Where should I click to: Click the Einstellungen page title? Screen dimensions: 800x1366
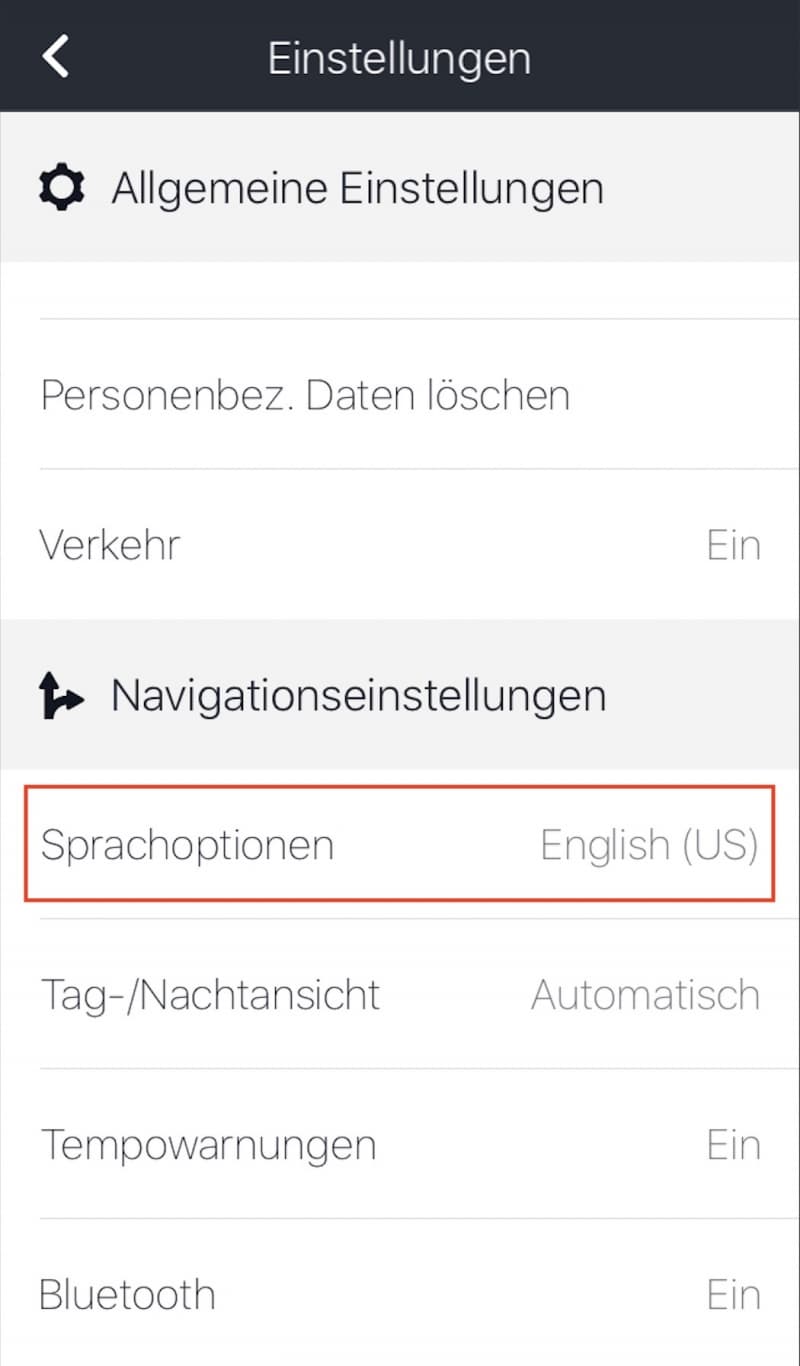click(x=399, y=57)
